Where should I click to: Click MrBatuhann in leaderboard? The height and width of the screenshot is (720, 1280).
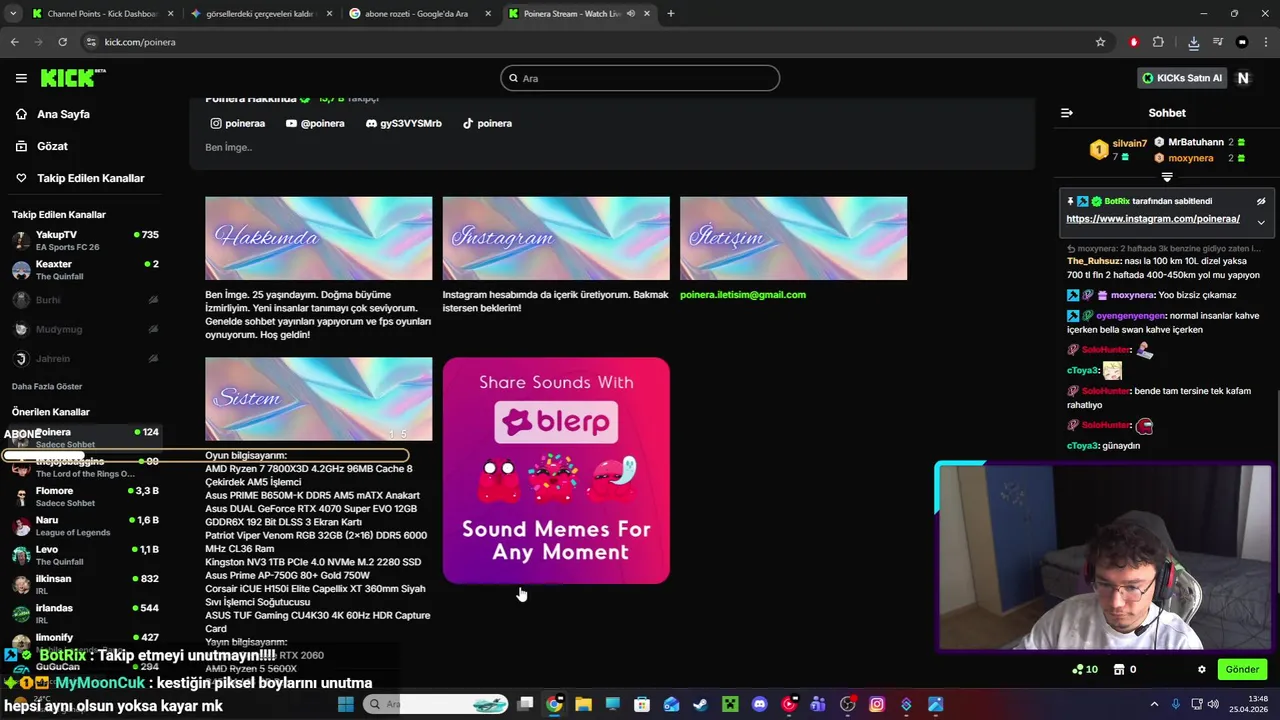click(x=1195, y=142)
